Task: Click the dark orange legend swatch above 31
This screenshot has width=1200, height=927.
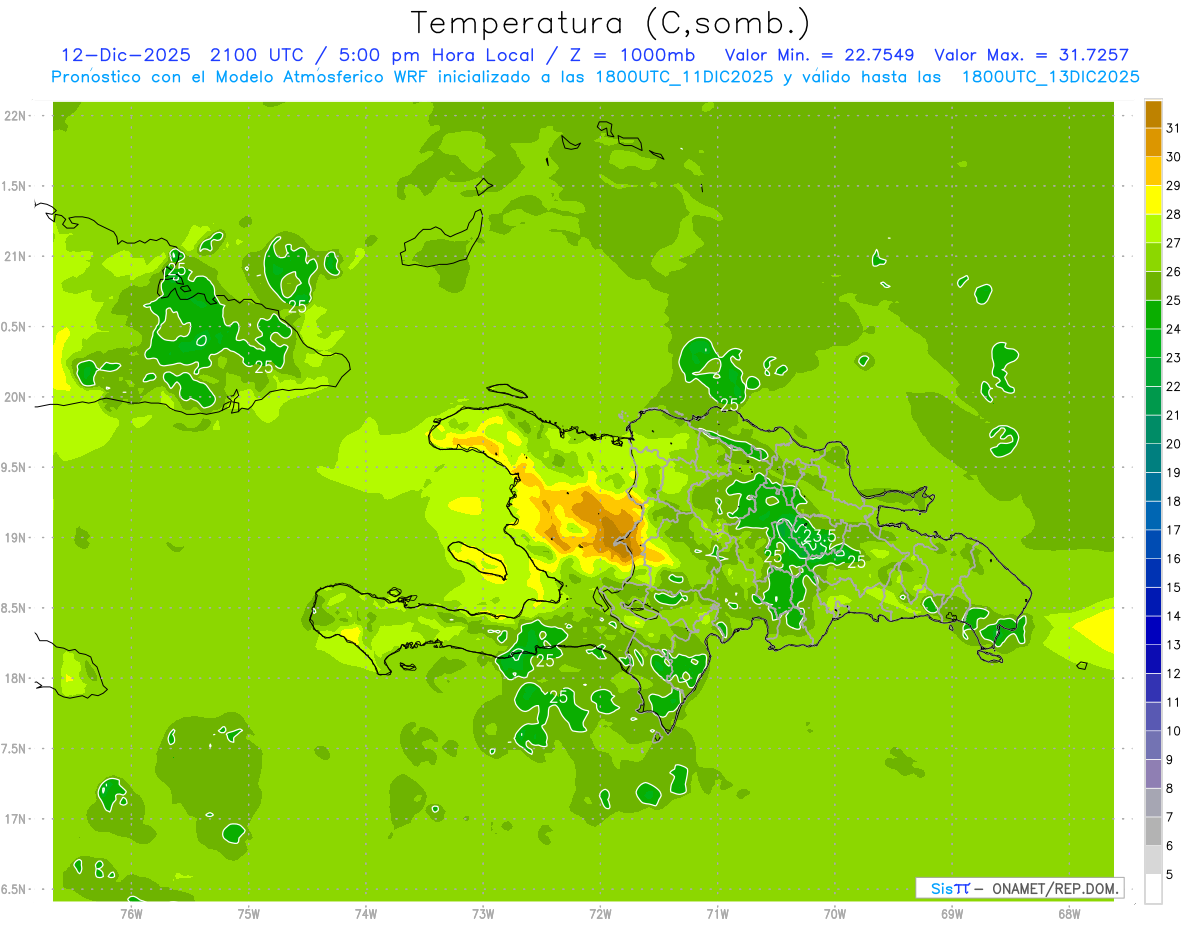Action: pos(1153,113)
